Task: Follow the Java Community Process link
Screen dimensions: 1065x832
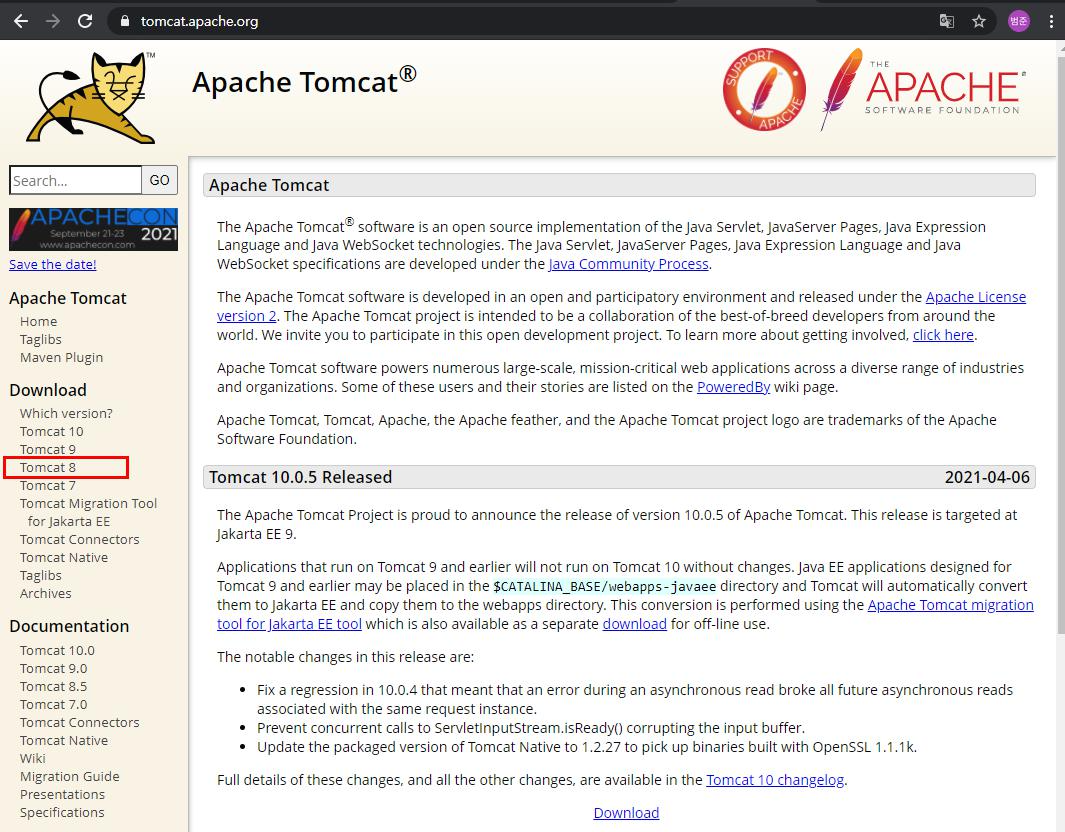Action: 628,264
